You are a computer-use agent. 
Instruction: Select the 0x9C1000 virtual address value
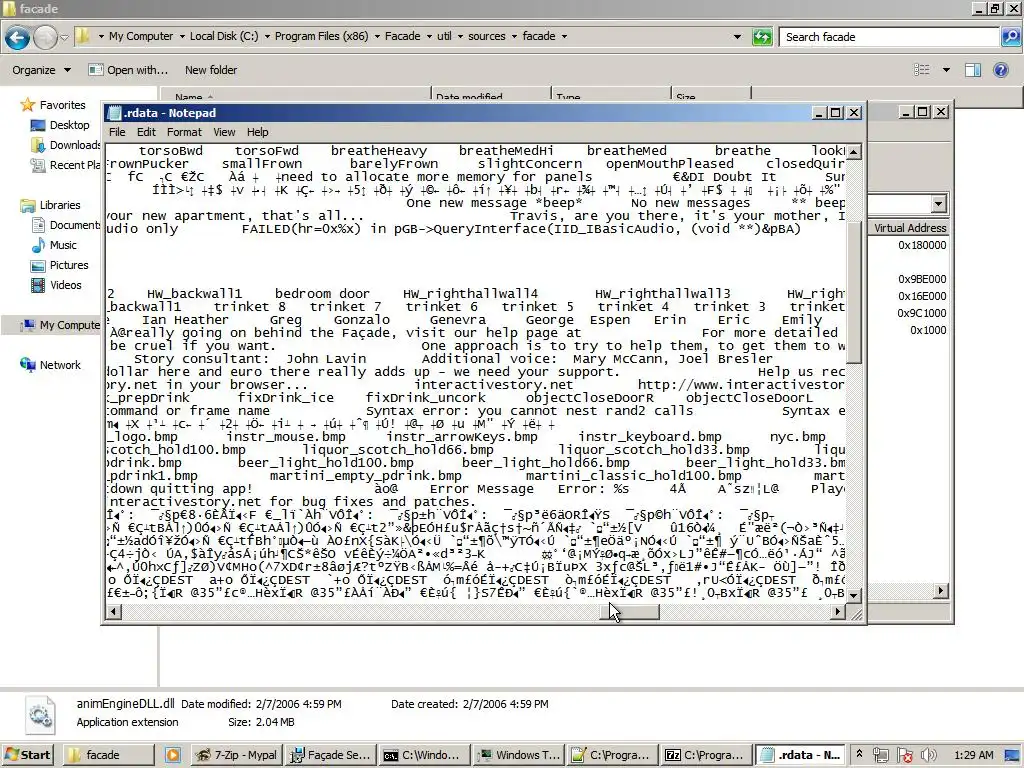tap(921, 313)
